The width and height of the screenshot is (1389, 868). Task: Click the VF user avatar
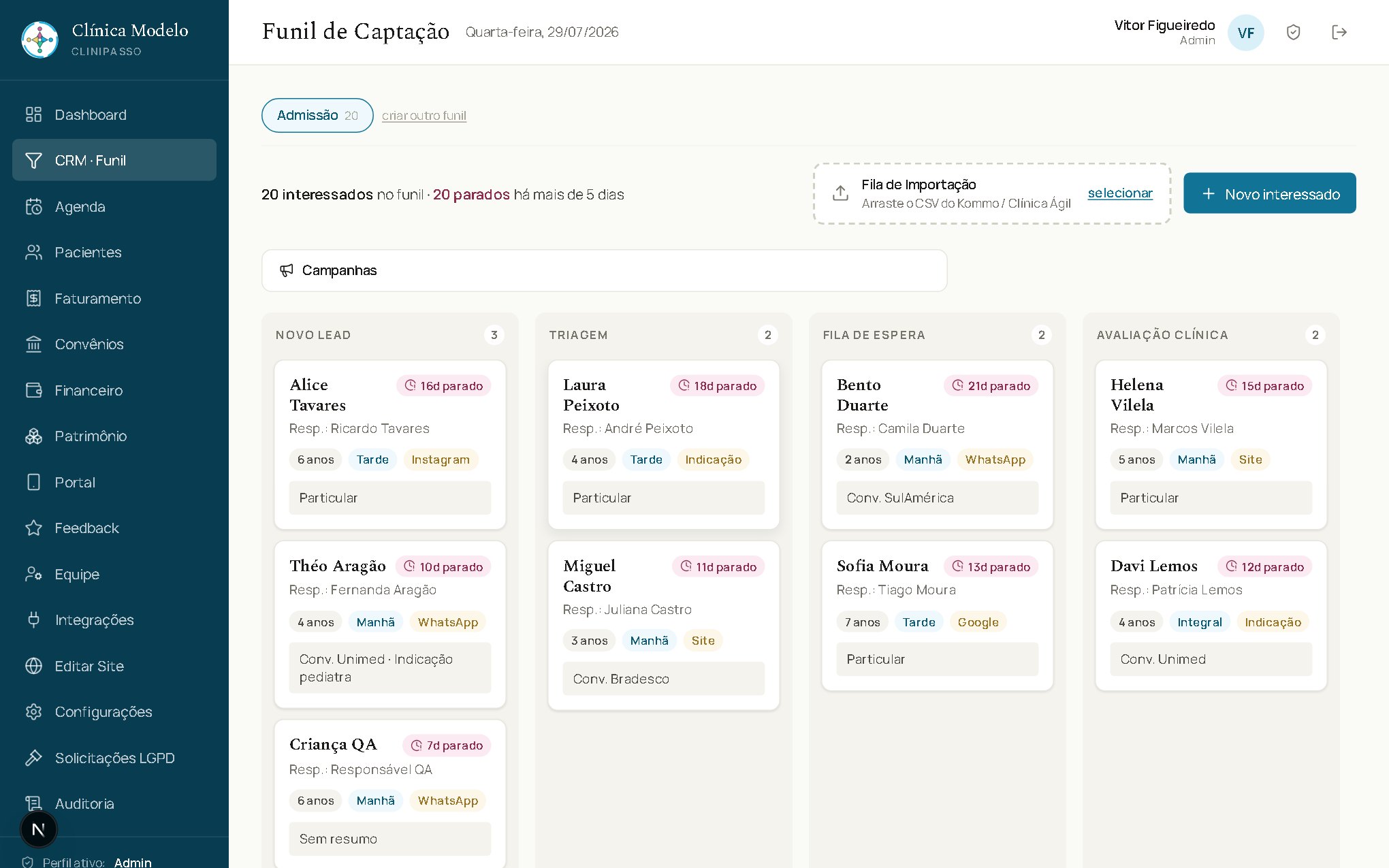pos(1245,33)
